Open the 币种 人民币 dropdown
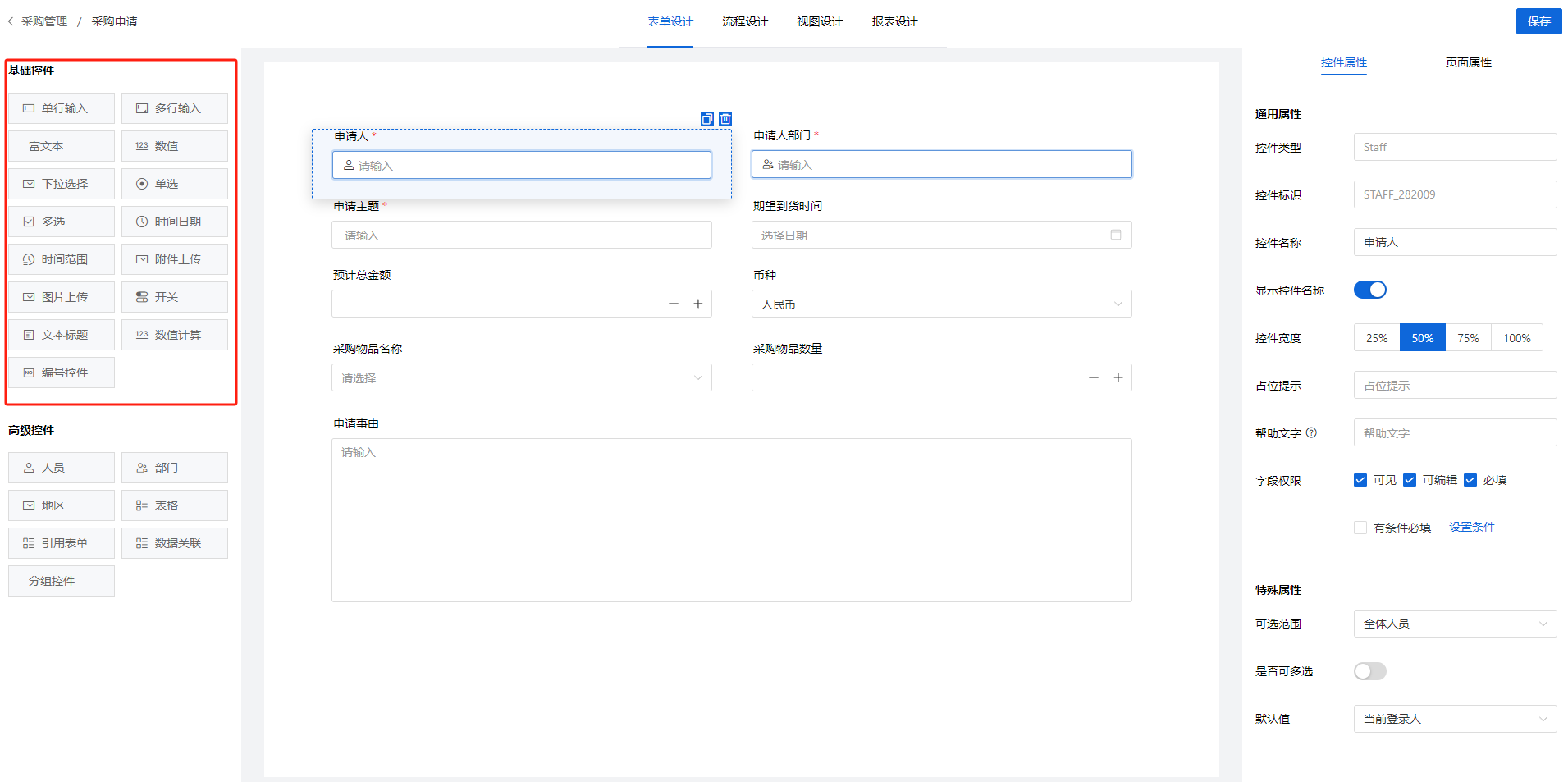 [x=942, y=304]
